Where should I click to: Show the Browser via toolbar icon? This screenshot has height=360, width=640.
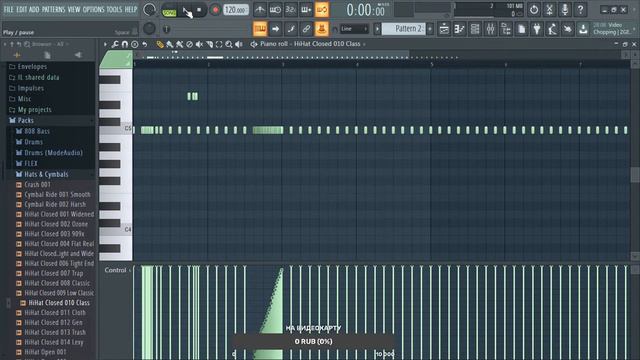[506, 29]
